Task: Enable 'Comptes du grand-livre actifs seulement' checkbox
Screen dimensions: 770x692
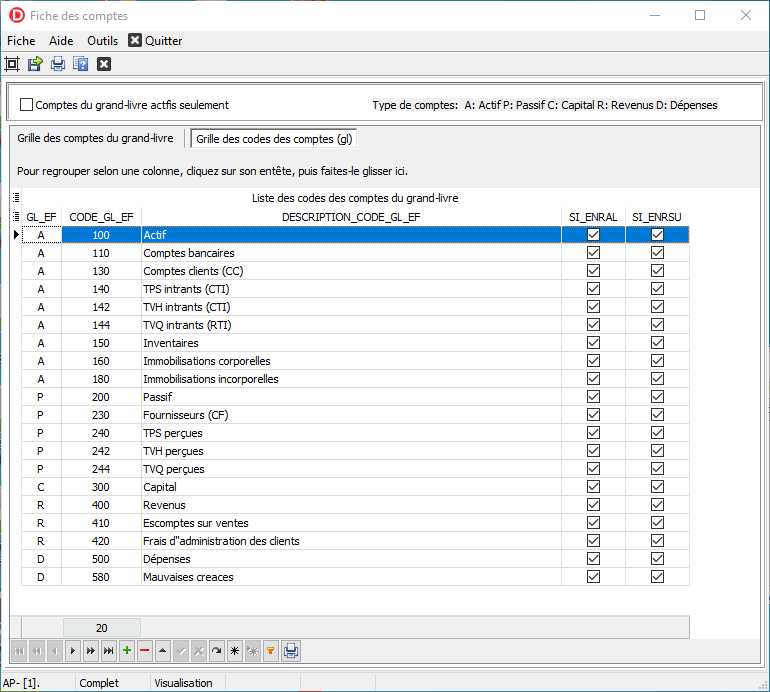Action: point(27,105)
